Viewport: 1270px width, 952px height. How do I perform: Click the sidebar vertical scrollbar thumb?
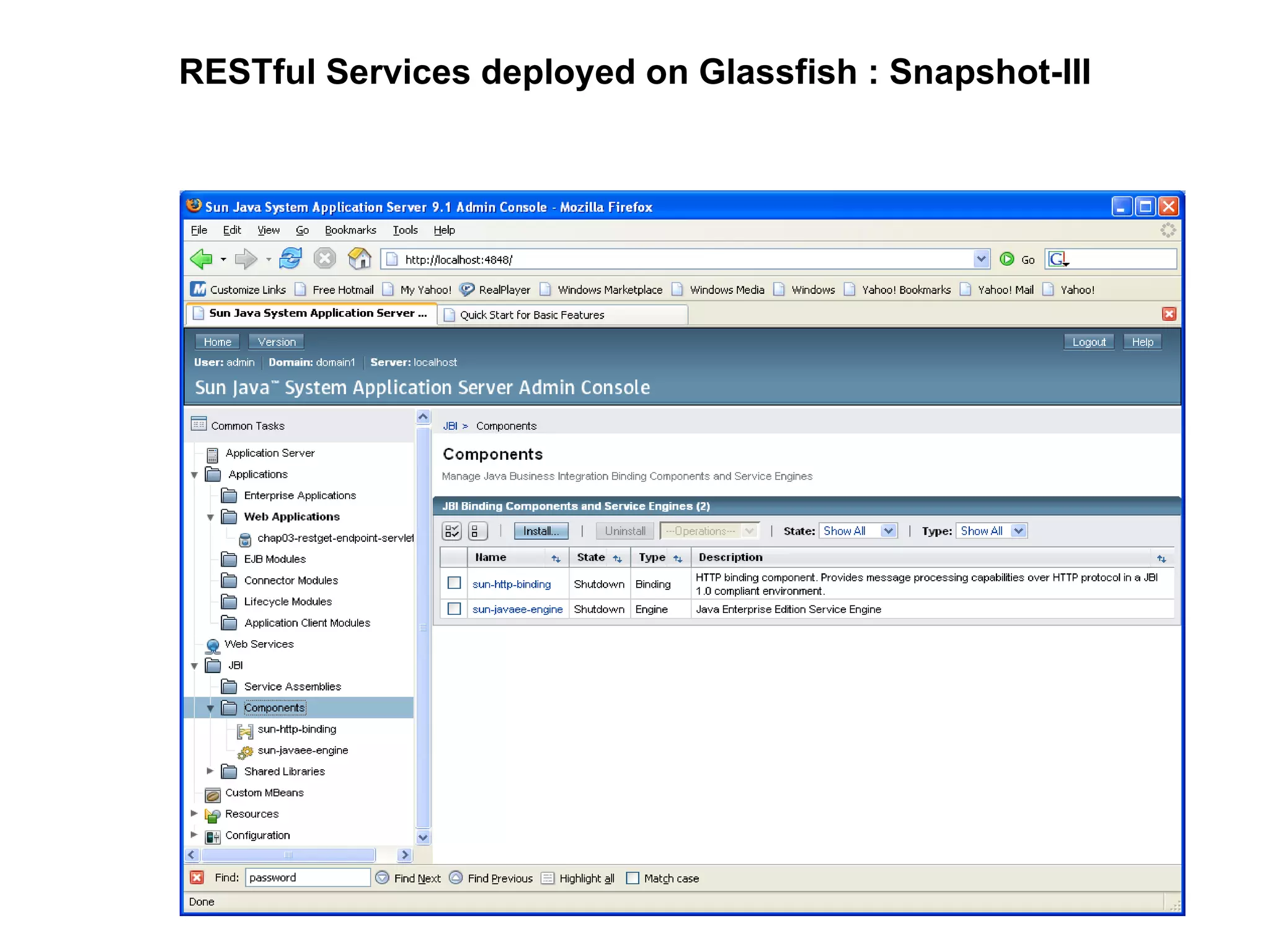[x=423, y=627]
